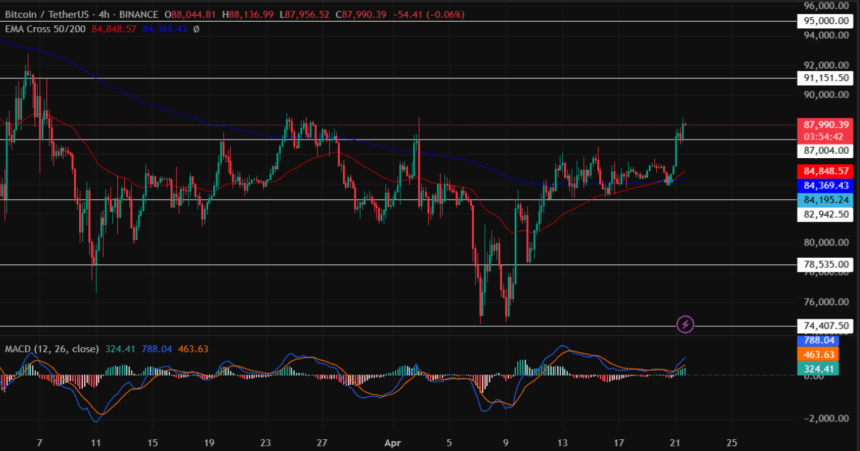Click the low price L87,956.52
Image resolution: width=860 pixels, height=451 pixels.
pyautogui.click(x=304, y=15)
